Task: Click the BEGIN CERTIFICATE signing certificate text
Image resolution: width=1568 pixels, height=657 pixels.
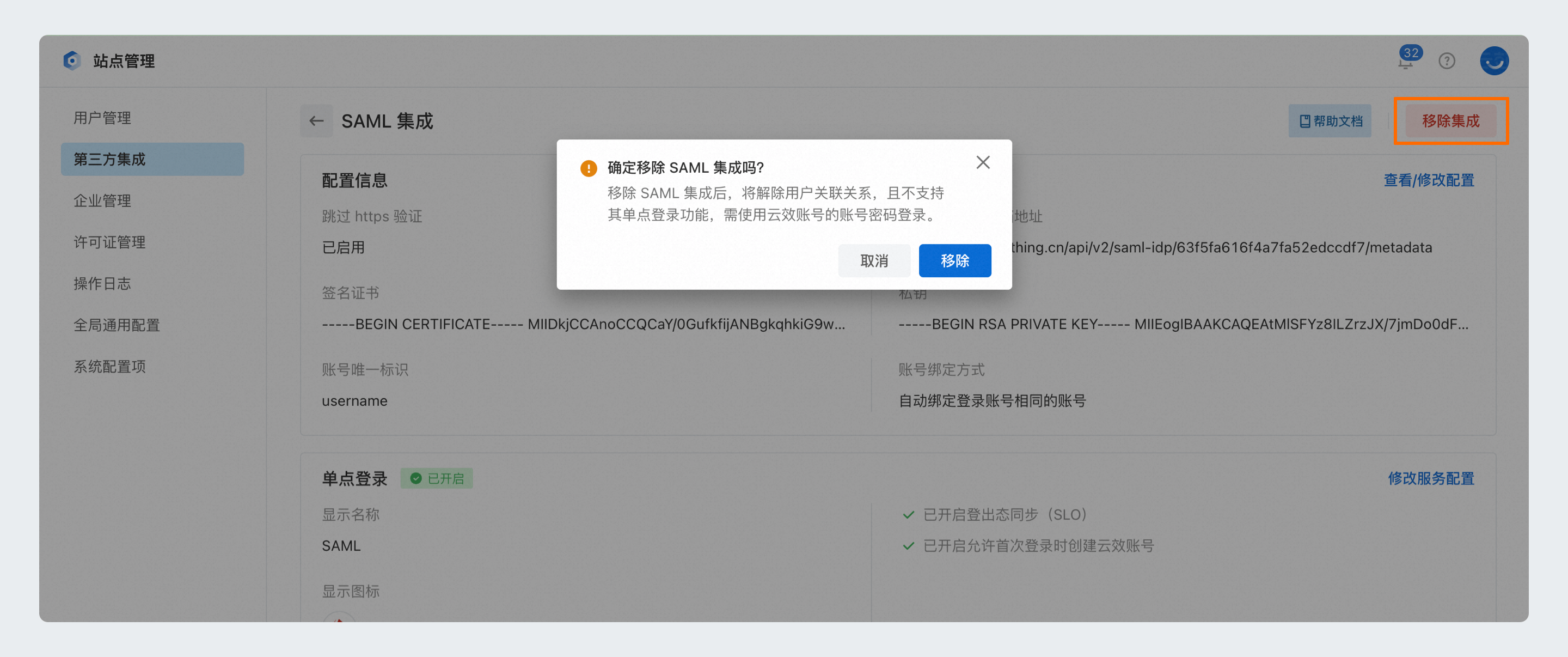Action: pos(583,325)
